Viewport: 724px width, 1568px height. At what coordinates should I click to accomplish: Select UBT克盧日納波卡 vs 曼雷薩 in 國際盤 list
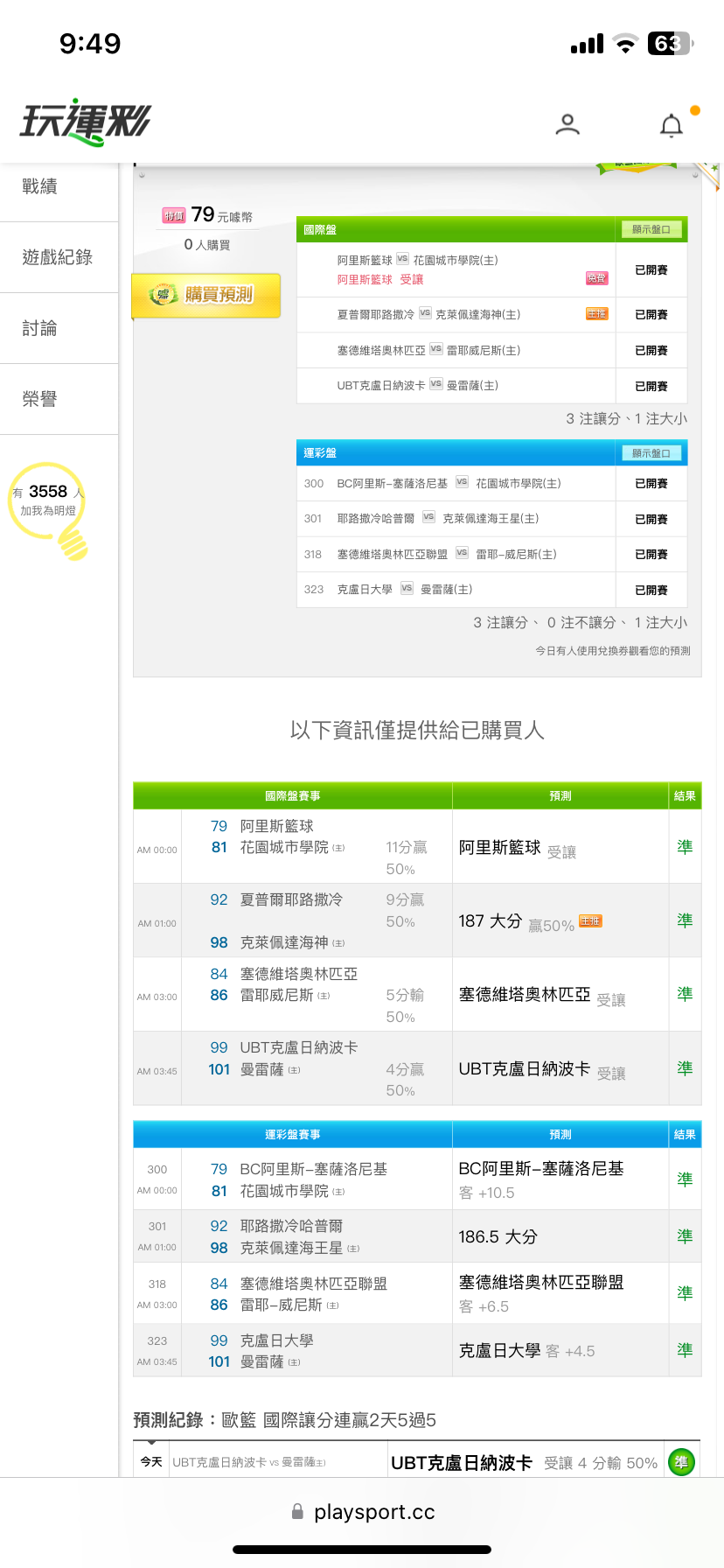(492, 385)
